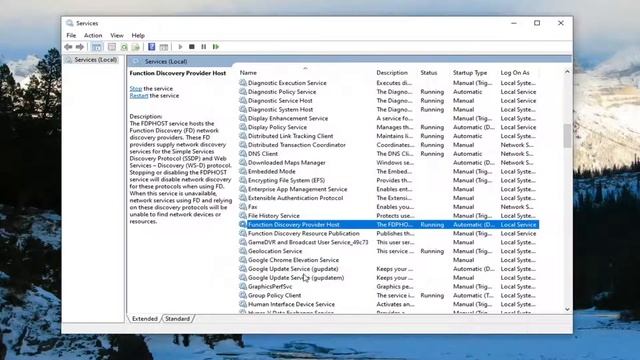The image size is (640, 360).
Task: Select Extensible Authentication Protocol
Action: pyautogui.click(x=388, y=198)
